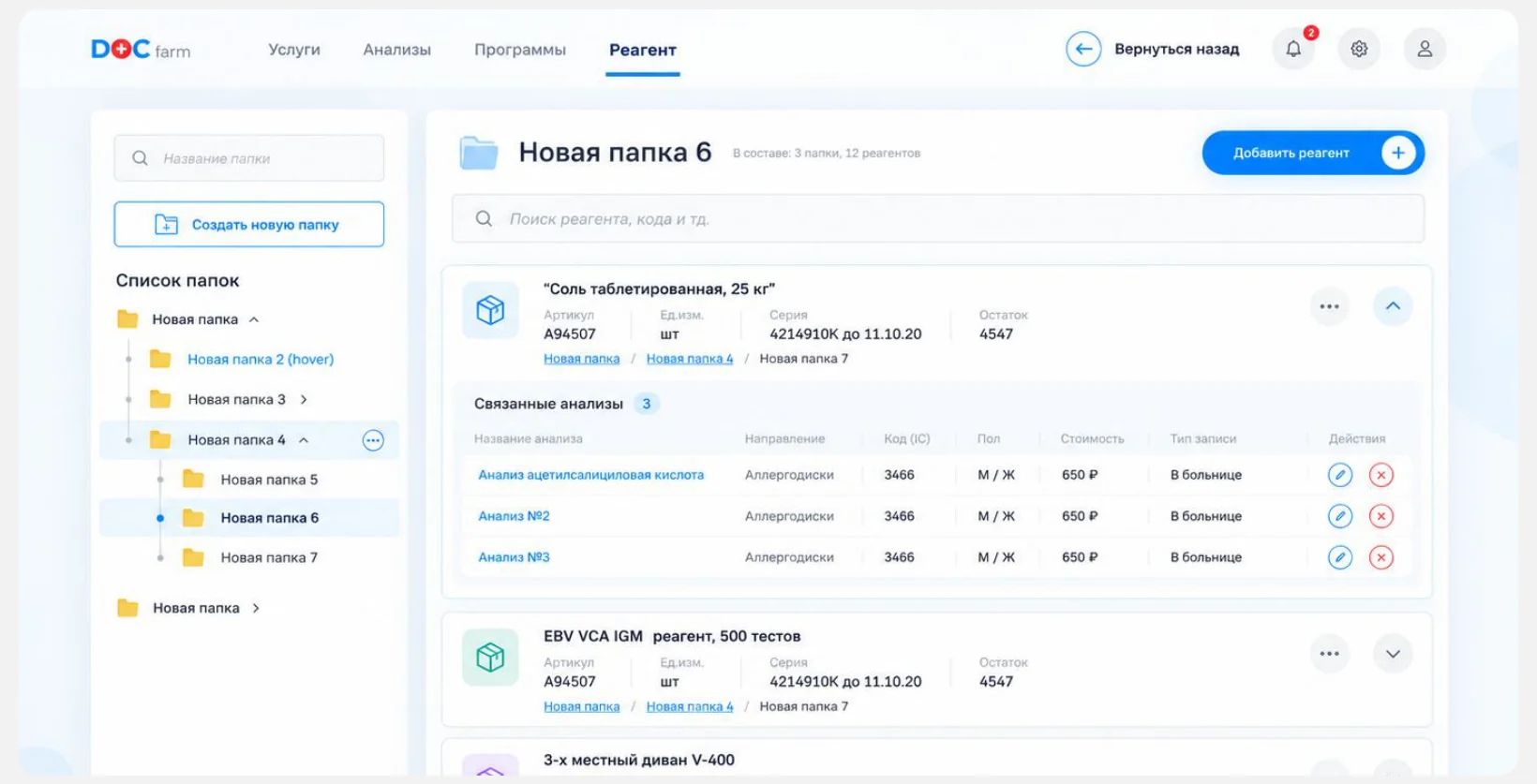Remove Анализ №2 with red X icon
This screenshot has height=784, width=1537.
[x=1380, y=516]
